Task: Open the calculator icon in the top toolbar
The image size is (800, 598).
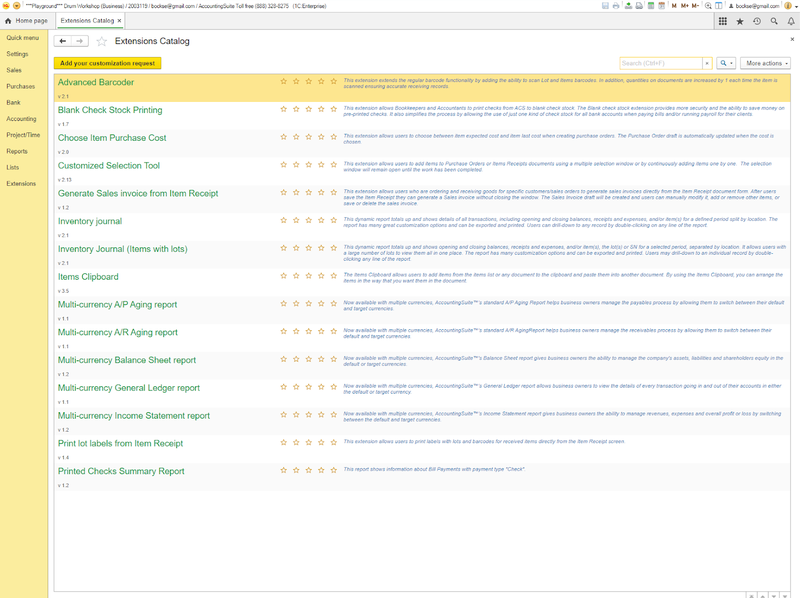Action: [x=651, y=6]
